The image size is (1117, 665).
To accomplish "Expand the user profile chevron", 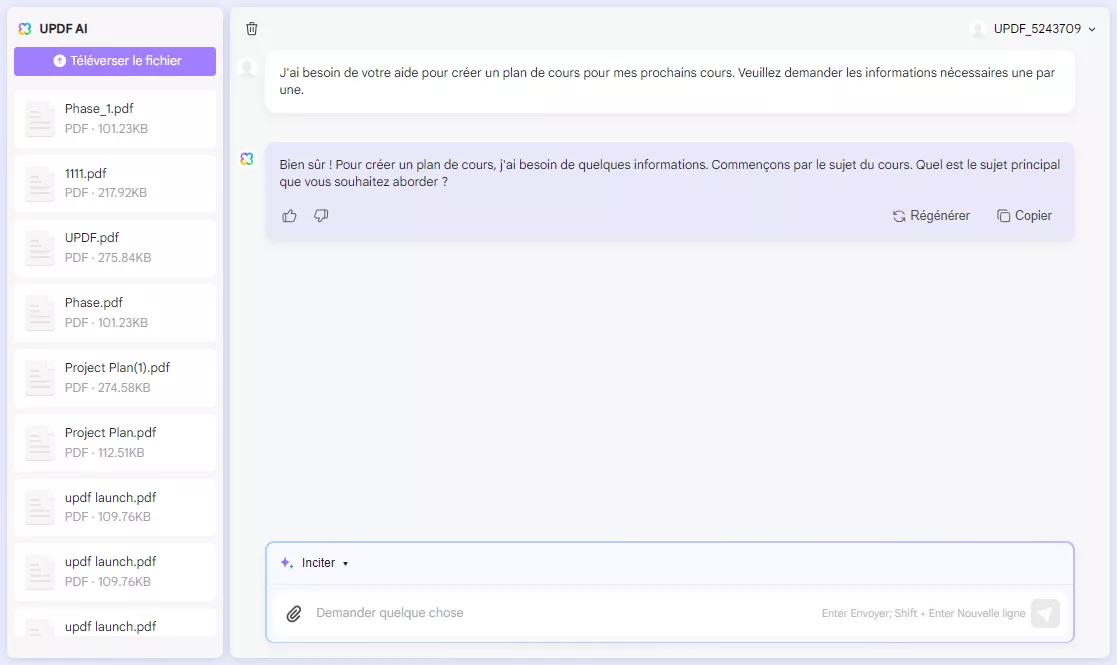I will 1091,29.
